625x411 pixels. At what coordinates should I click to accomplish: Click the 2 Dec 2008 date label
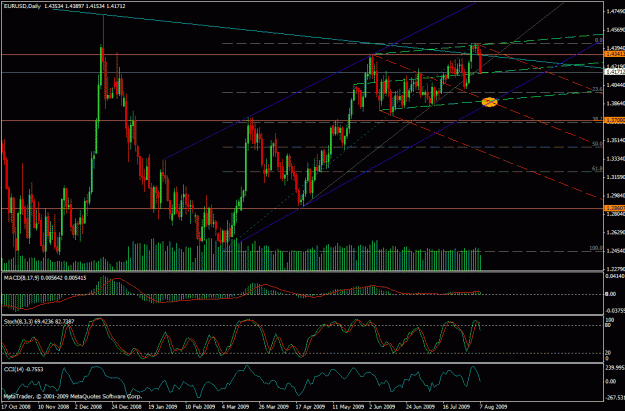coord(88,407)
